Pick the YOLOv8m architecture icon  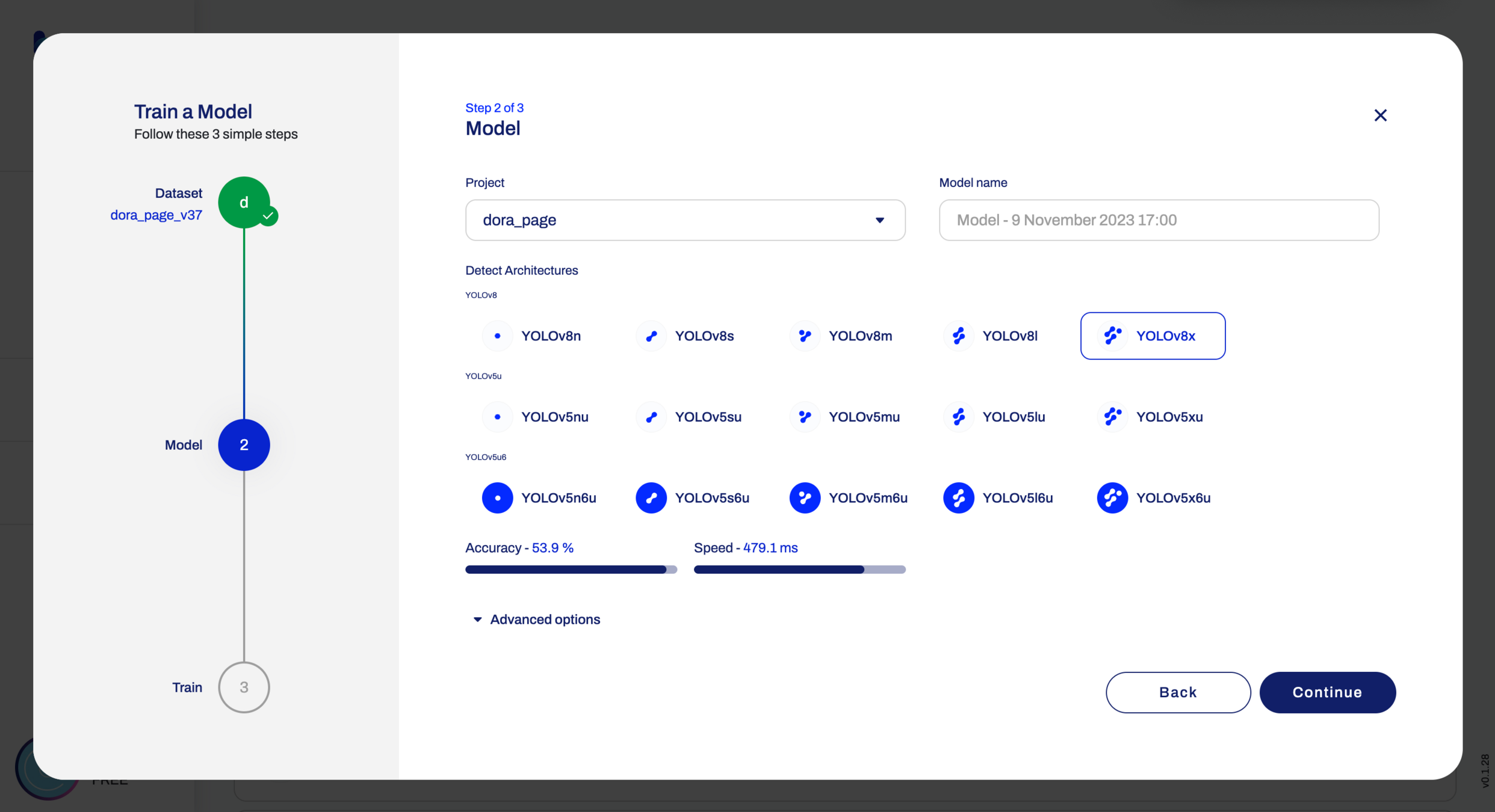pyautogui.click(x=805, y=336)
